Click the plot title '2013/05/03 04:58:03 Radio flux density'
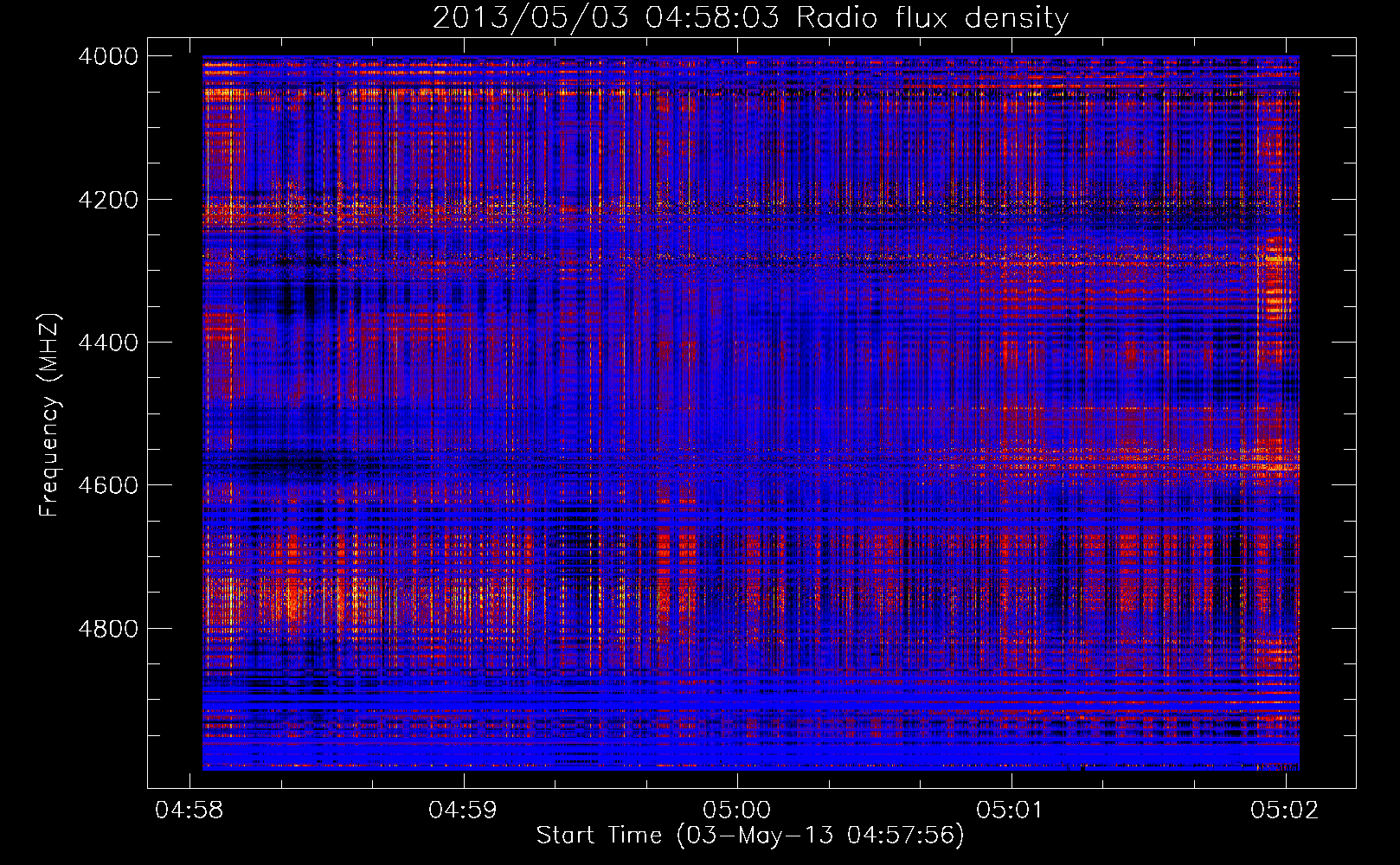 [750, 17]
